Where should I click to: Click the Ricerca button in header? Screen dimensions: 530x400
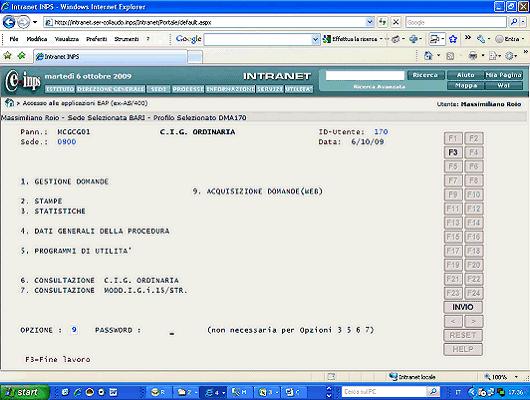point(425,75)
